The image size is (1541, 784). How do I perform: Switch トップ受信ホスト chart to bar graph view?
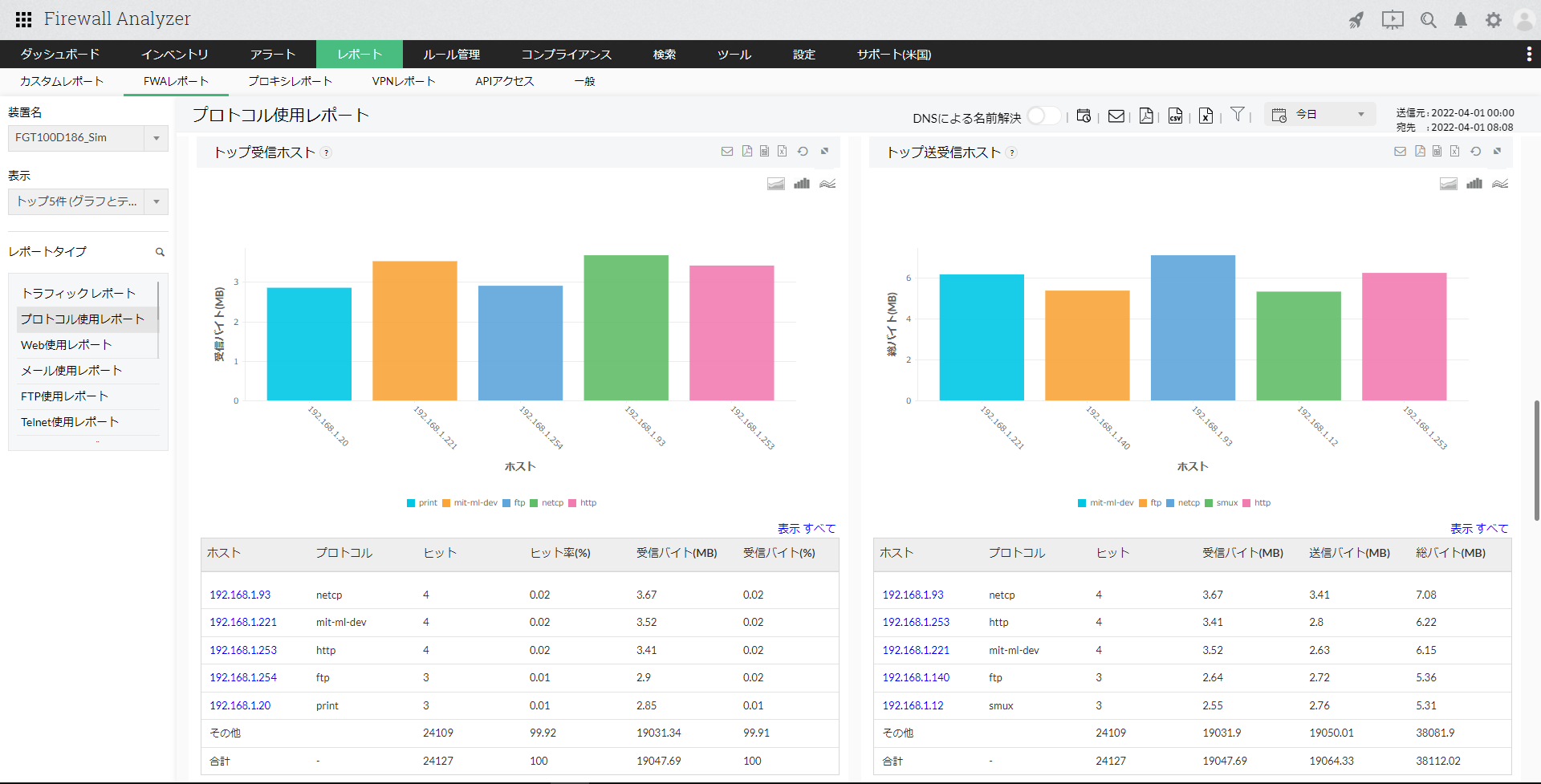(x=801, y=184)
